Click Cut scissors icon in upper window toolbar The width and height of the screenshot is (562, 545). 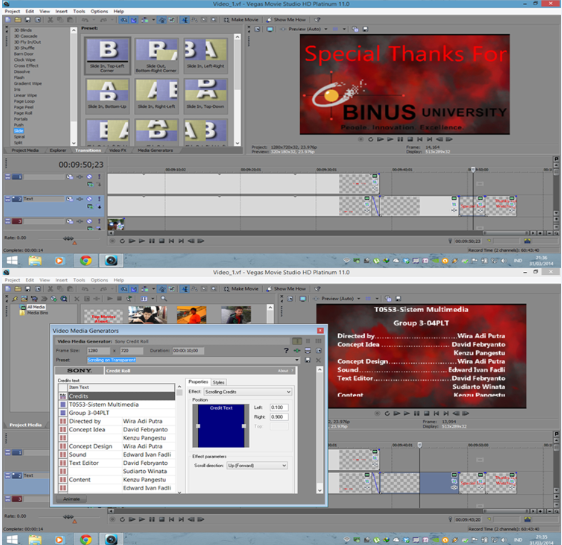[x=50, y=20]
